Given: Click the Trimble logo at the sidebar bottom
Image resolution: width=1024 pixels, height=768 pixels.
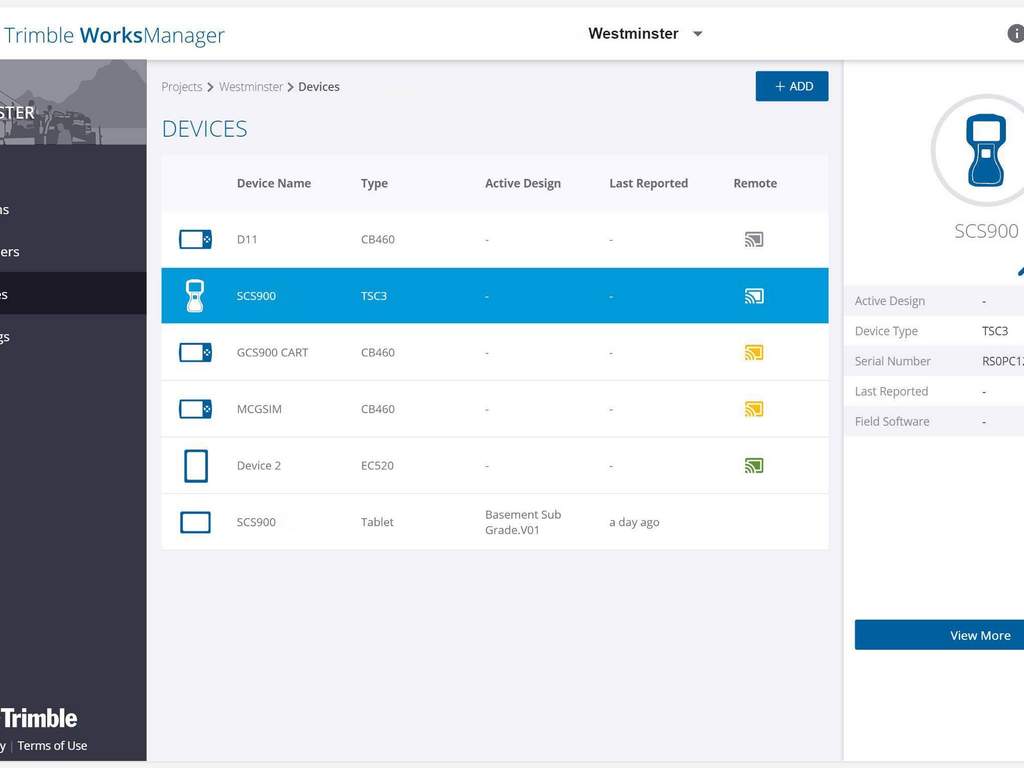Looking at the screenshot, I should 39,718.
